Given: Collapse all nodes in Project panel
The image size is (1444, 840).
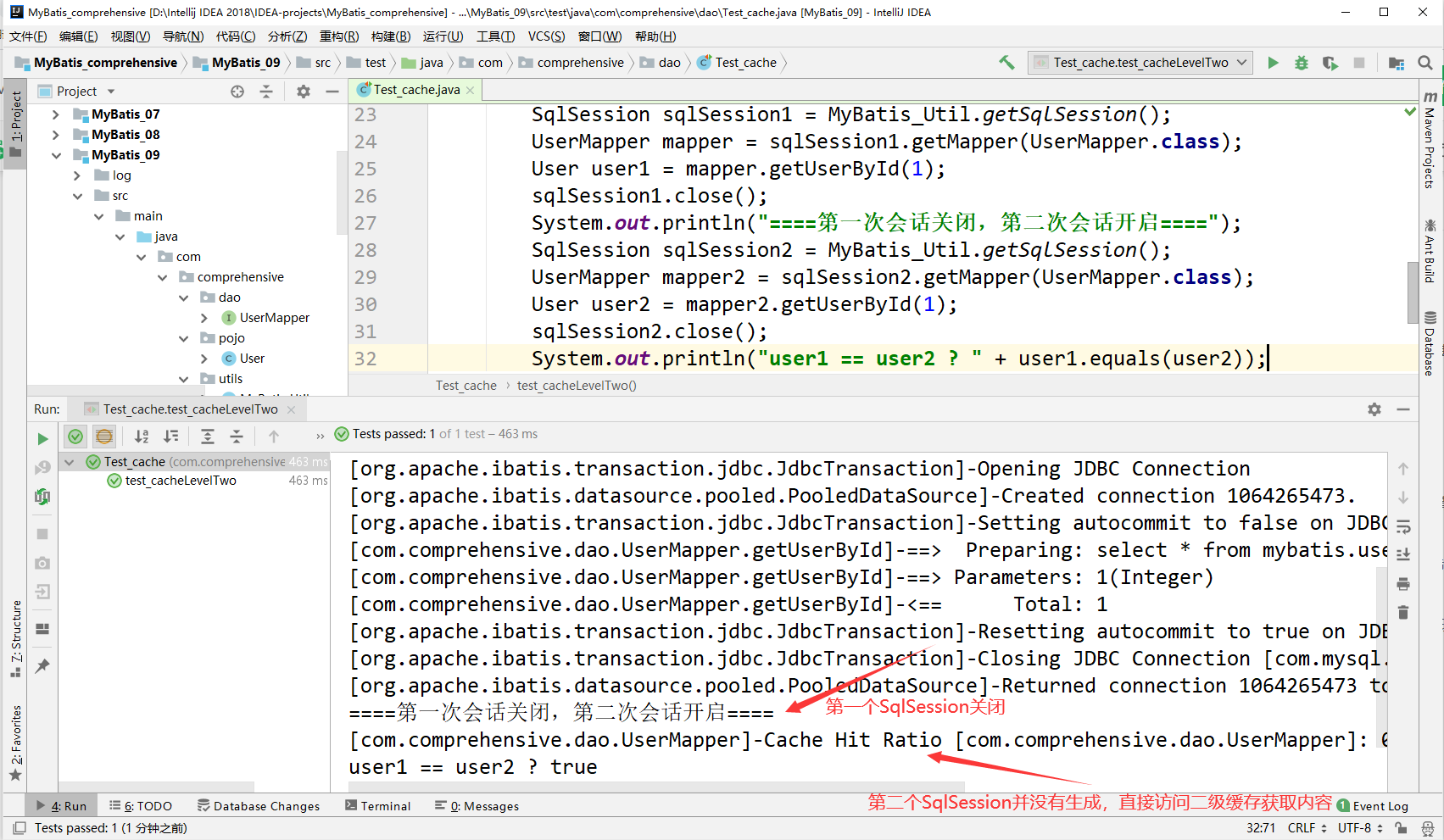Looking at the screenshot, I should (x=266, y=92).
